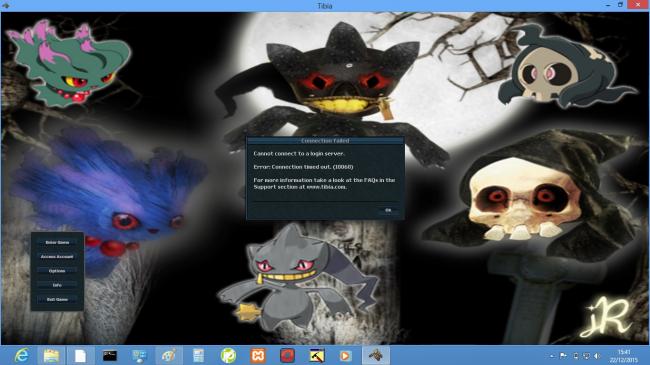Click Ok in Connection Failed dialog
The height and width of the screenshot is (365, 650).
coord(388,210)
